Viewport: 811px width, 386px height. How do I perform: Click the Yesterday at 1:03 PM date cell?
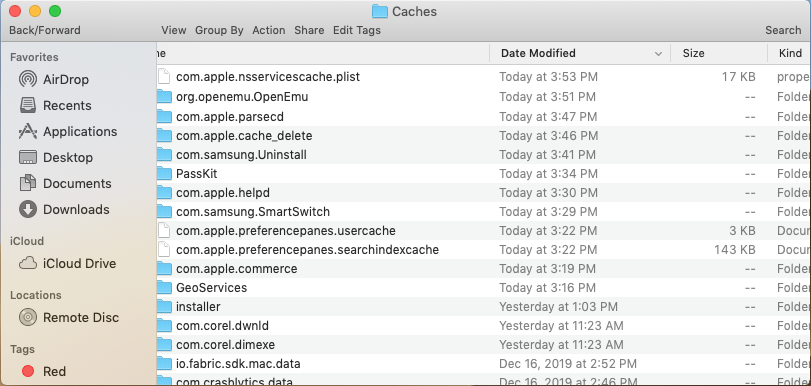click(559, 307)
